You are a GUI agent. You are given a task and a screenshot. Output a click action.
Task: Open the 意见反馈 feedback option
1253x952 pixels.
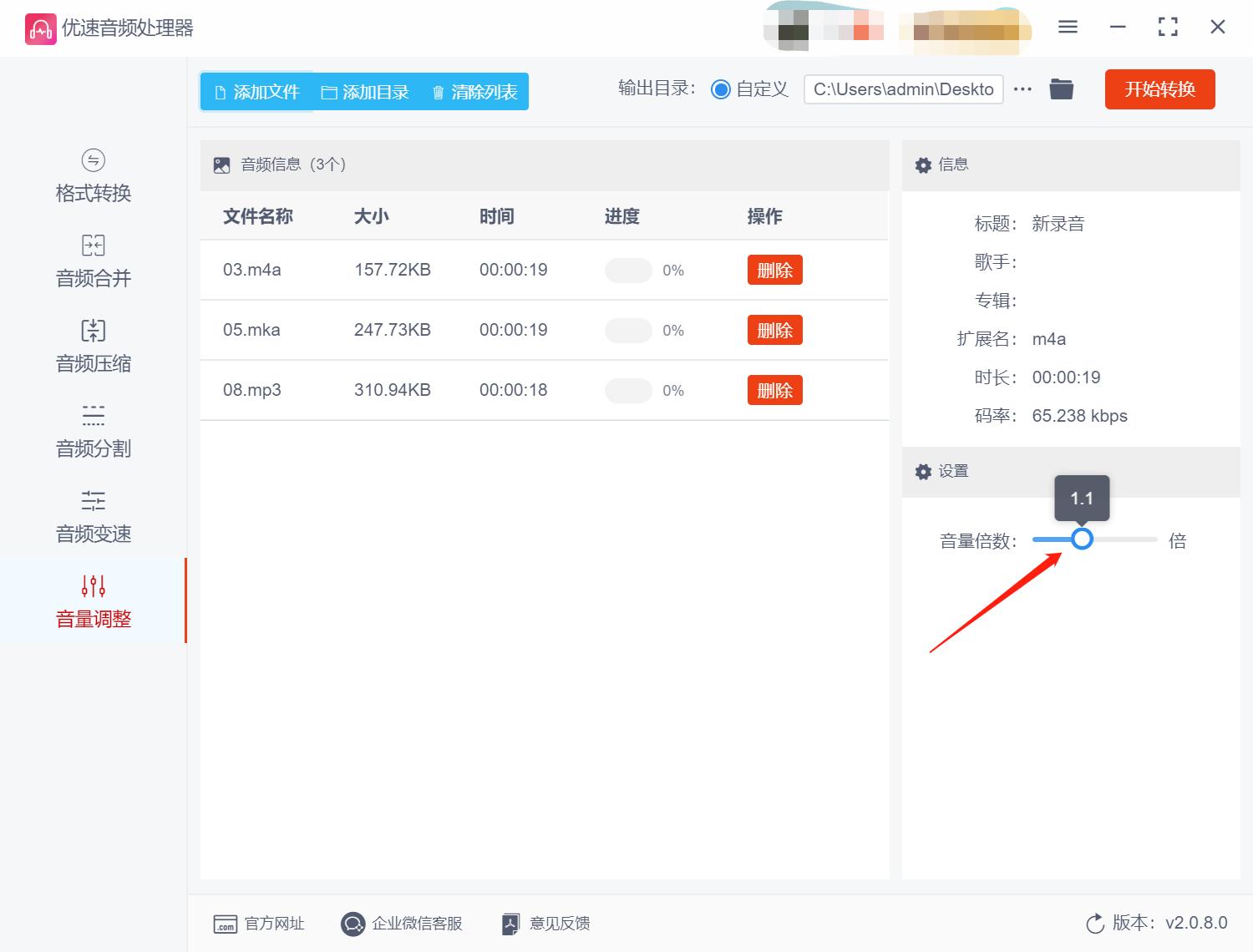(x=544, y=924)
